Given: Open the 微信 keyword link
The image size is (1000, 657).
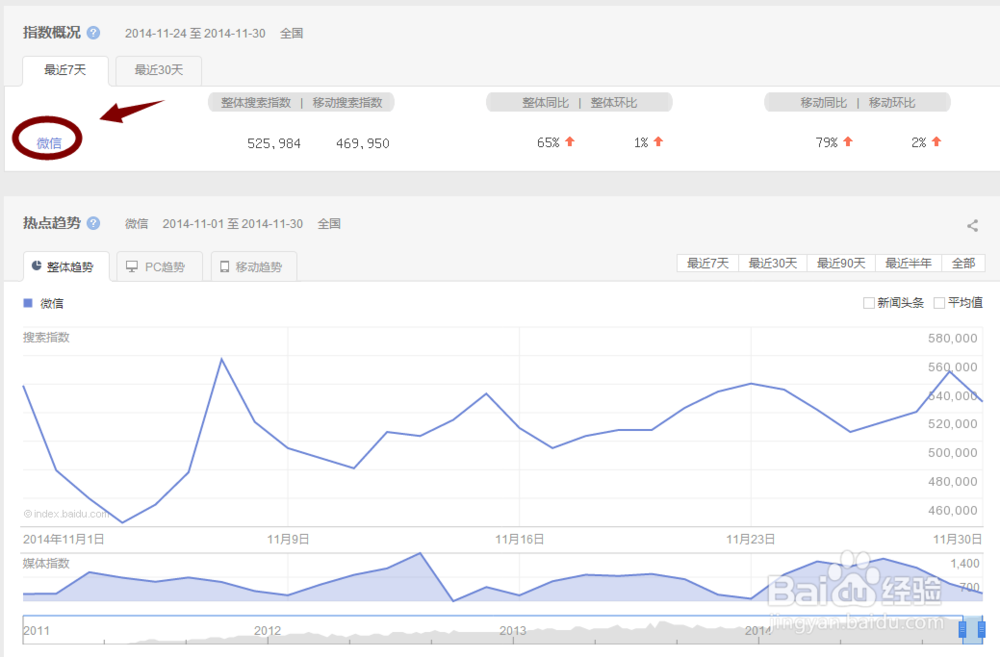Looking at the screenshot, I should [49, 143].
